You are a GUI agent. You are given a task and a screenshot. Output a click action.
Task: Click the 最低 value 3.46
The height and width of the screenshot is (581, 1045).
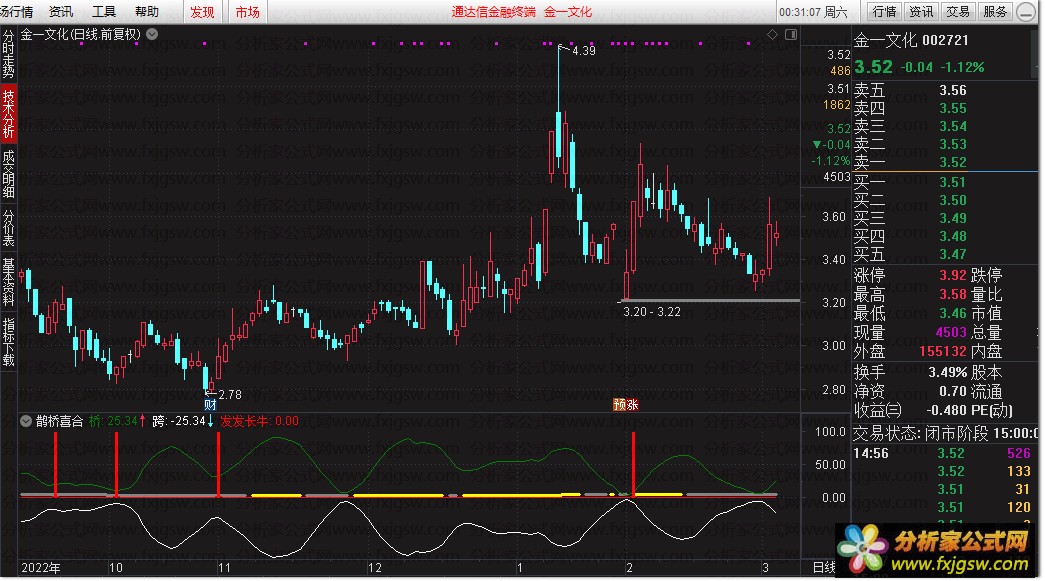(x=953, y=312)
